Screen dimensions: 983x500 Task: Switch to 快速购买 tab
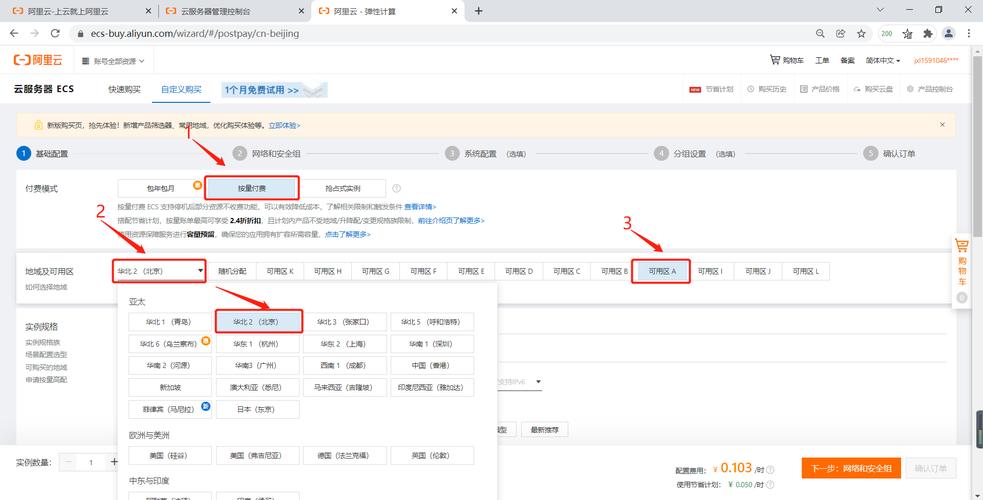(x=124, y=89)
